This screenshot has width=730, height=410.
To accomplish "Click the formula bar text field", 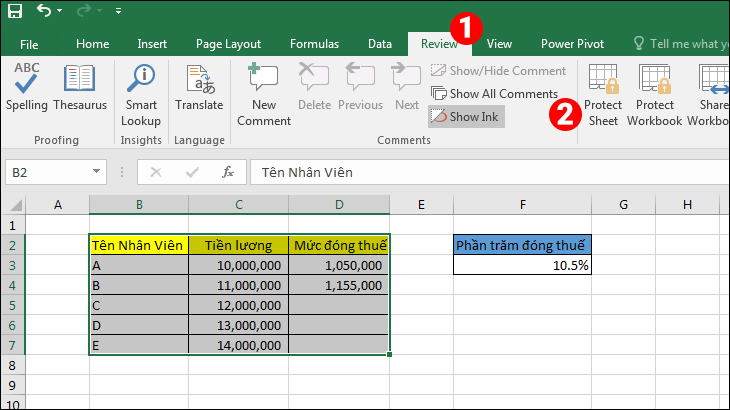I will tap(480, 172).
